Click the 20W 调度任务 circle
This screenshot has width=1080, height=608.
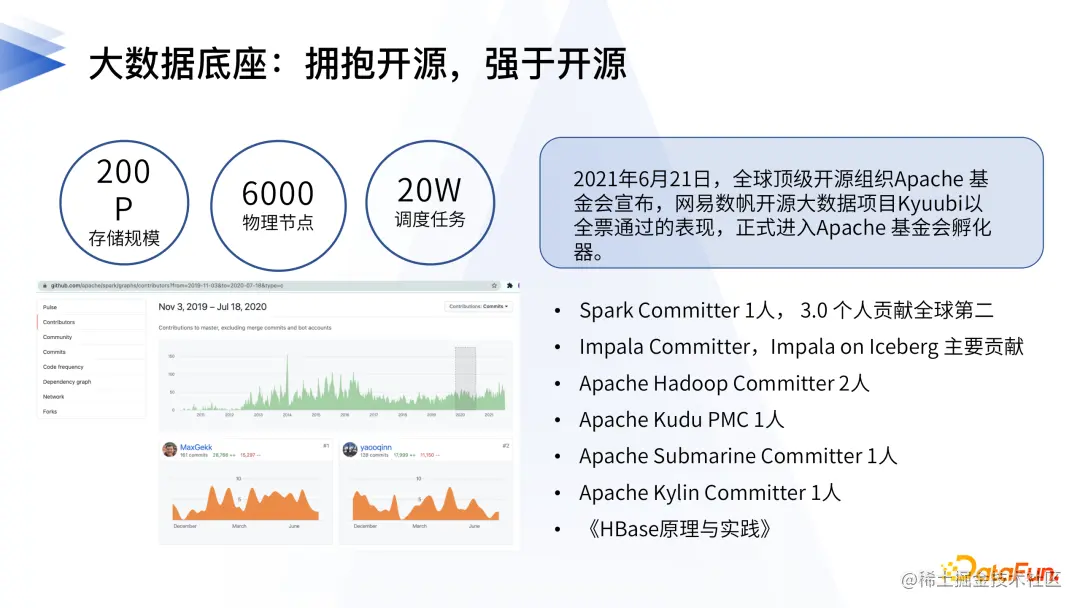click(x=430, y=203)
